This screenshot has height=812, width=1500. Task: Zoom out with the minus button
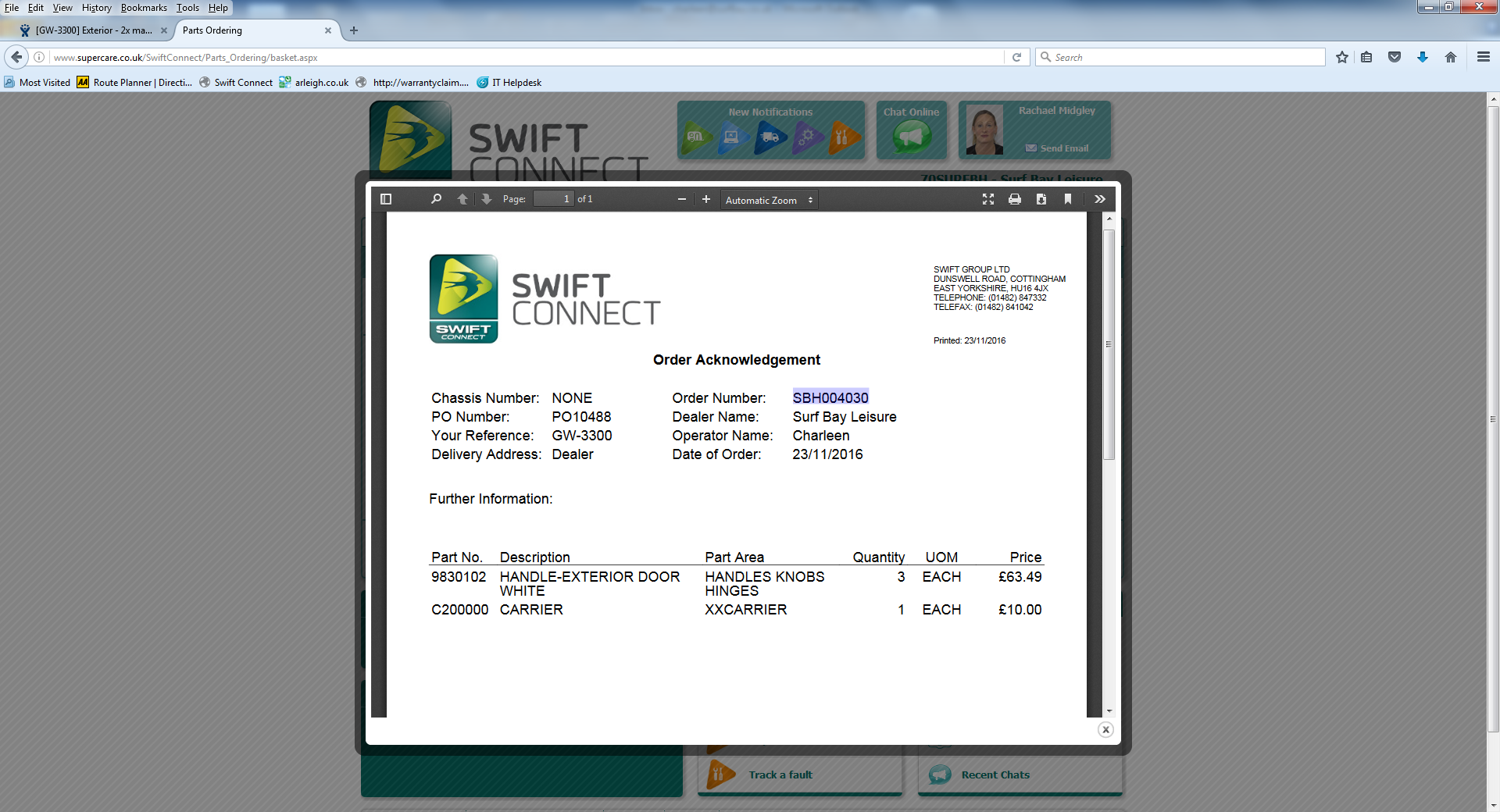tap(682, 199)
